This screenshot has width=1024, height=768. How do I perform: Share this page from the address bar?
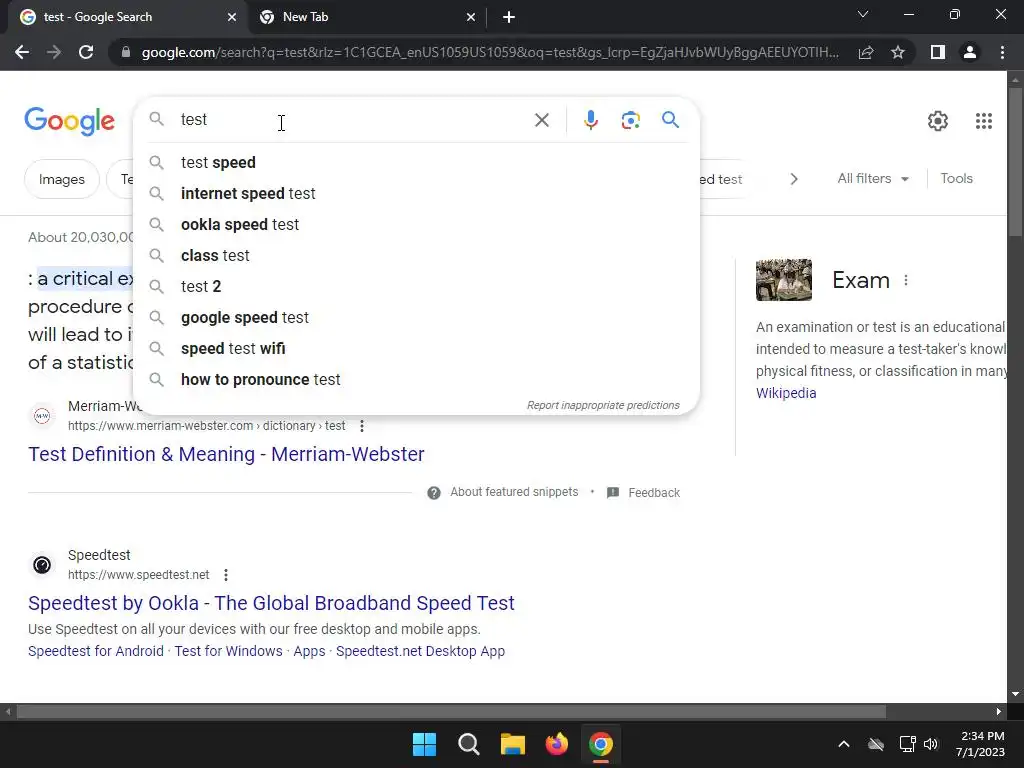click(x=866, y=52)
